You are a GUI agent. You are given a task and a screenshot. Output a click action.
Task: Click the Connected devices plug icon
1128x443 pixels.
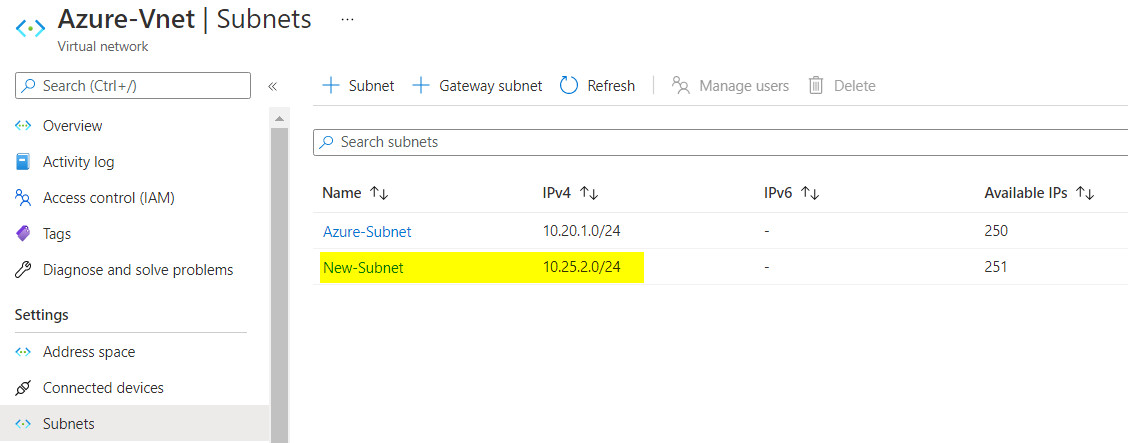(23, 388)
